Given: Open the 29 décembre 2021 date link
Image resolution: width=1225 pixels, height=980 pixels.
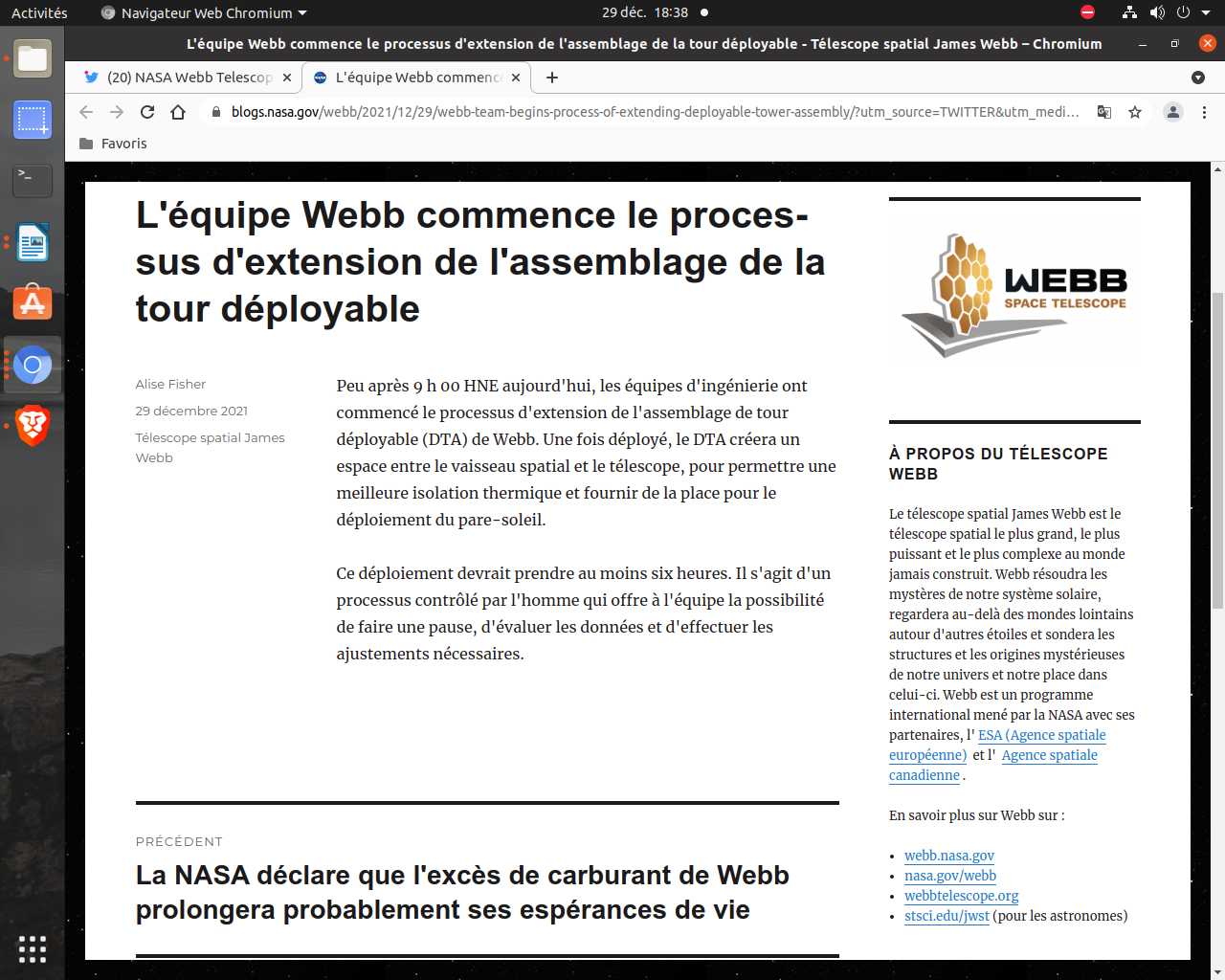Looking at the screenshot, I should point(191,411).
